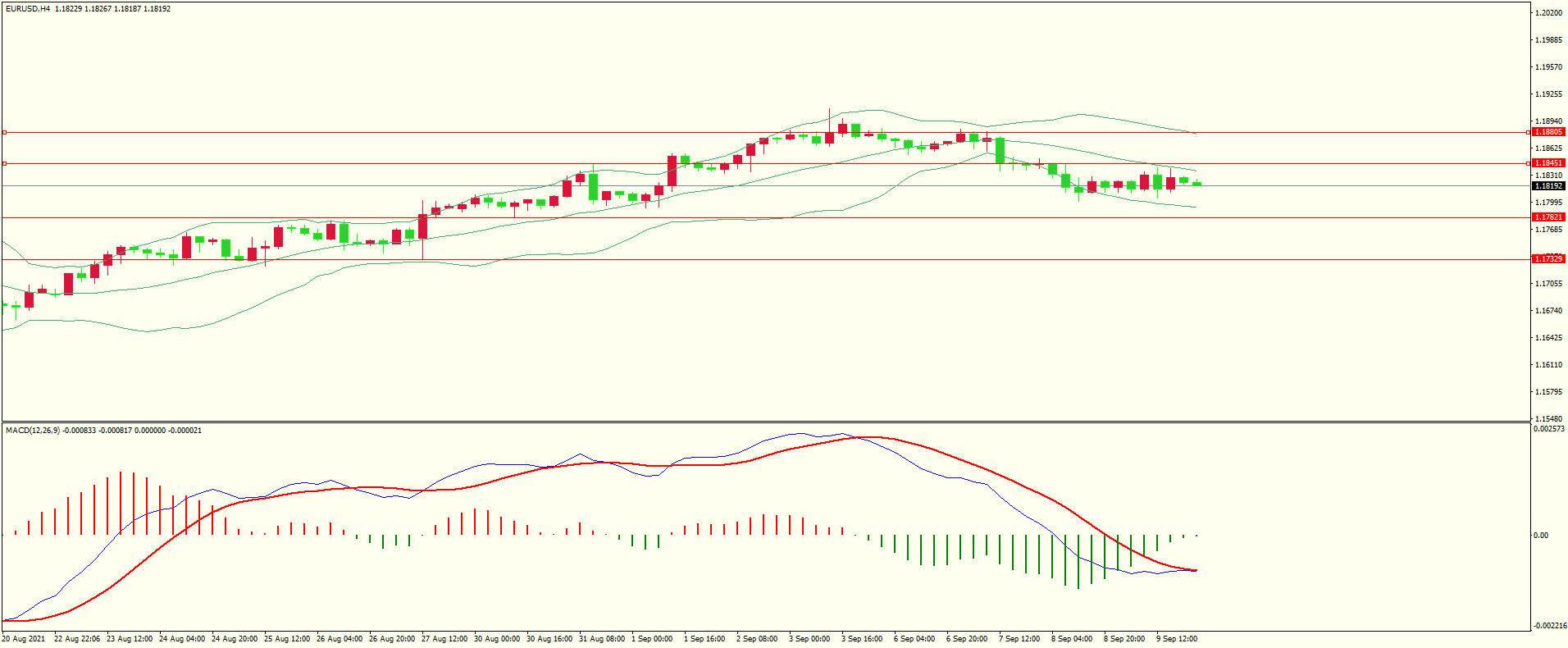Click the 1.20200 price axis value
The height and width of the screenshot is (648, 1568).
coord(1548,13)
